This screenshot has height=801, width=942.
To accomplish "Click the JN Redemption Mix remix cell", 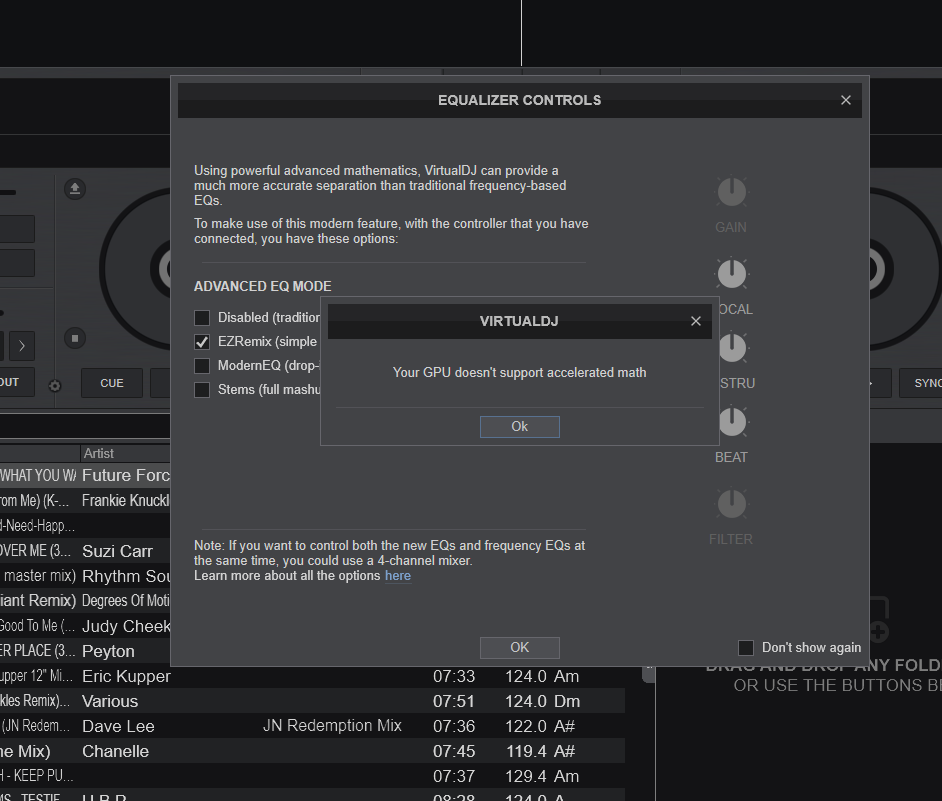I will 332,726.
